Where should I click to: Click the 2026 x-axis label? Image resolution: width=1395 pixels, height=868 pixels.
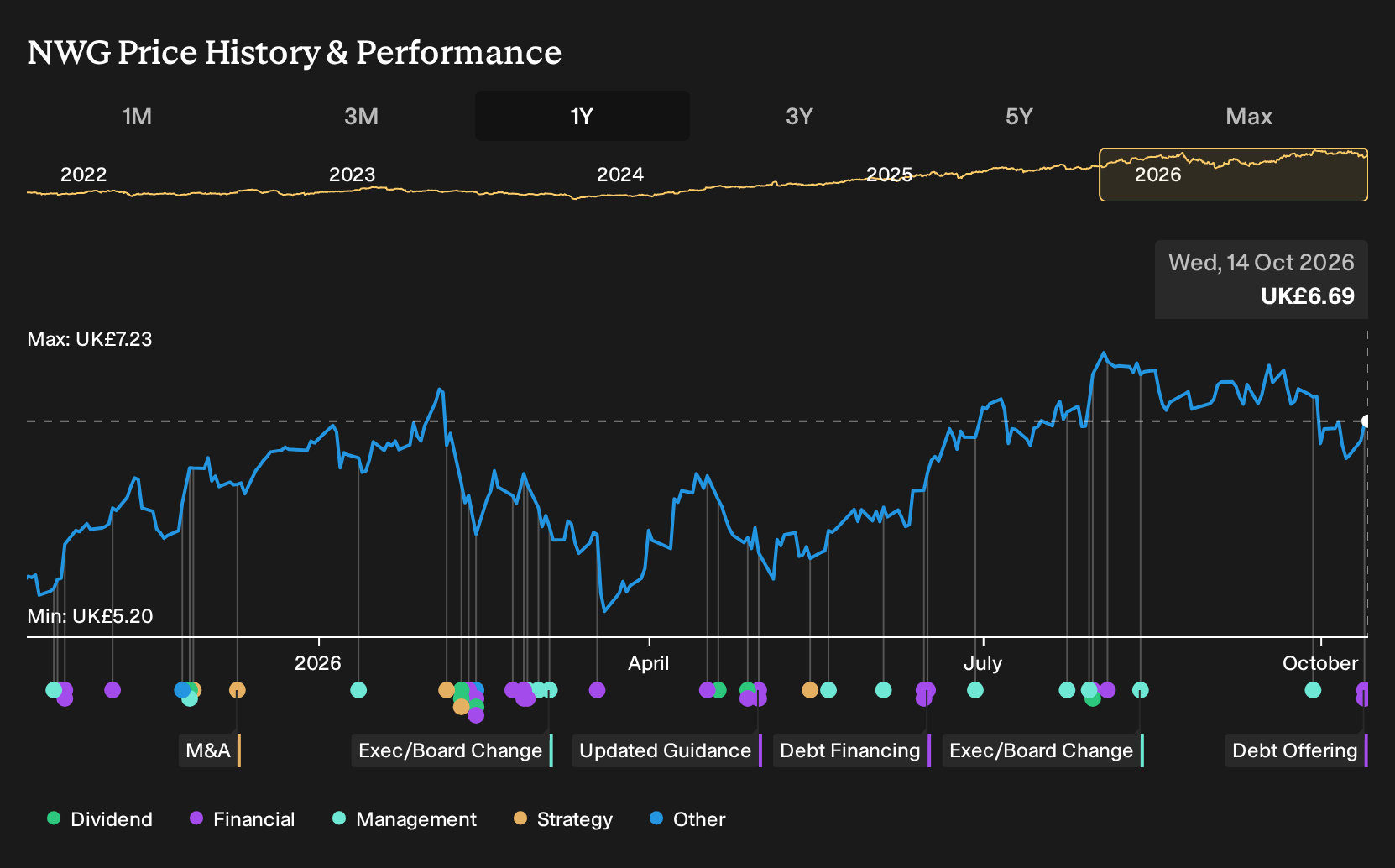(318, 663)
